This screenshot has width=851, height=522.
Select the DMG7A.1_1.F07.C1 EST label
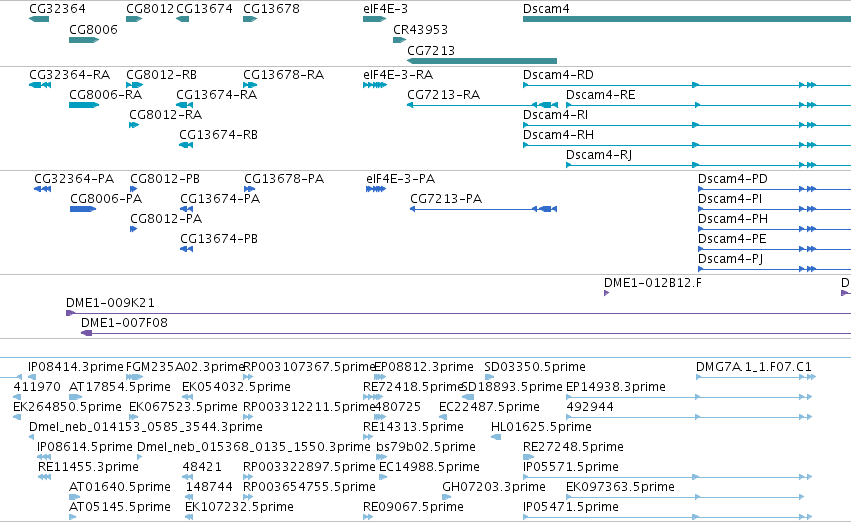click(754, 367)
